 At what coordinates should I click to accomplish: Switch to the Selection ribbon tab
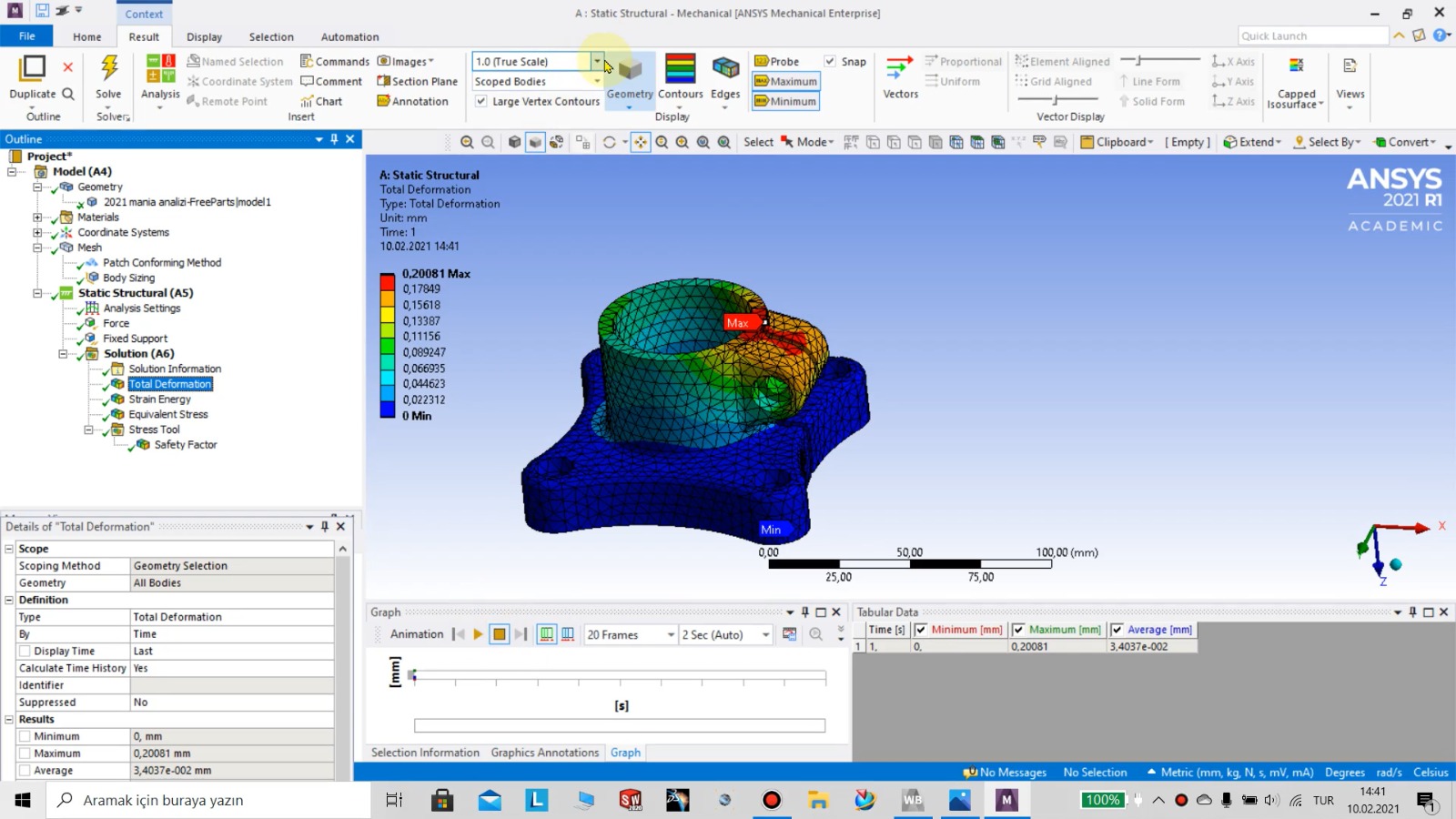271,37
